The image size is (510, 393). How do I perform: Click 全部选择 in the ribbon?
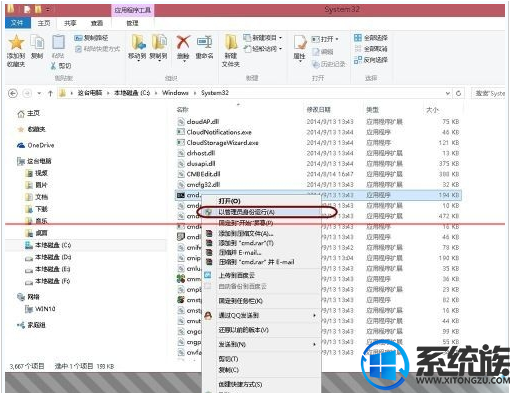tap(371, 38)
